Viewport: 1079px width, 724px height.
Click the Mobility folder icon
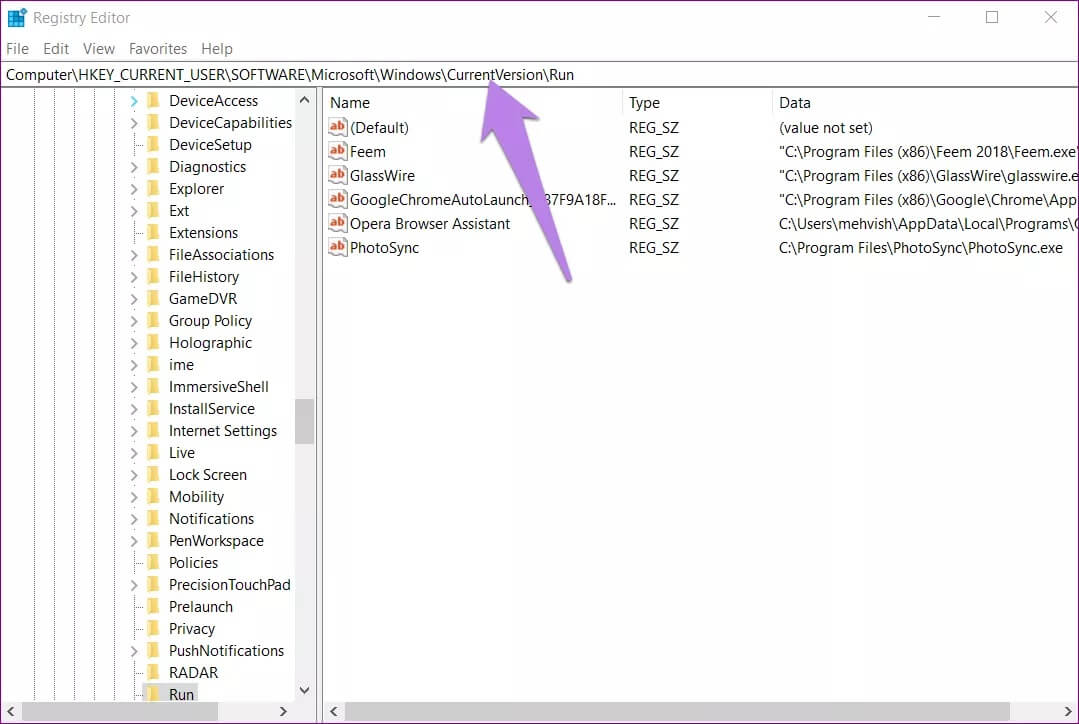coord(153,497)
